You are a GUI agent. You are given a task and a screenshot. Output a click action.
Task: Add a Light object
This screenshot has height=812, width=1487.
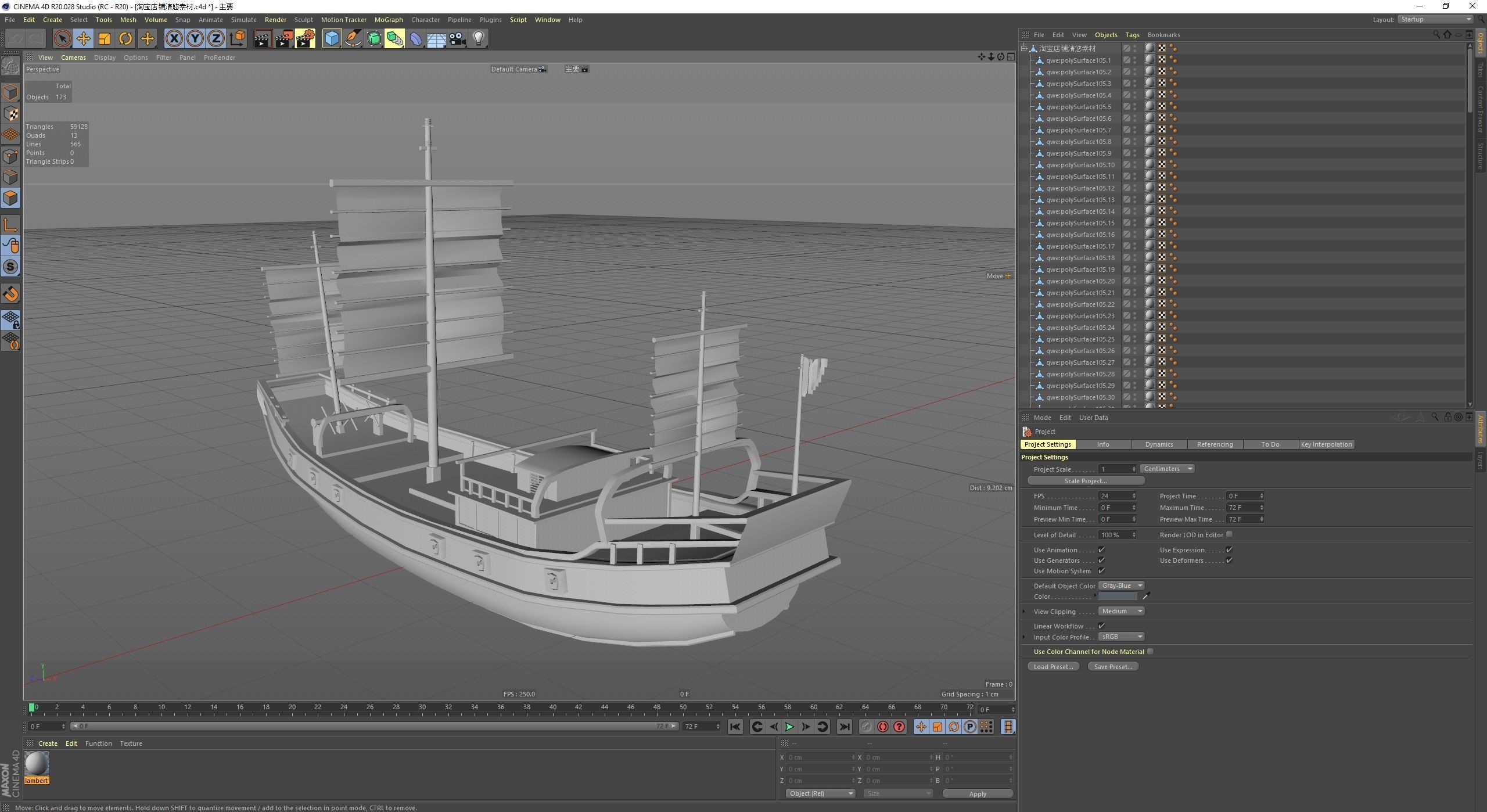pyautogui.click(x=478, y=39)
